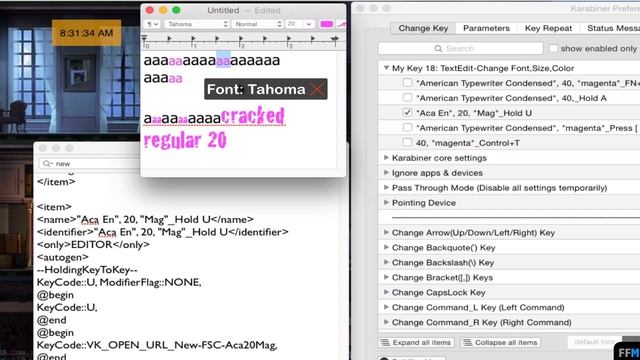This screenshot has height=360, width=640.
Task: Click the <autogen> line in XML editor
Action: [62, 257]
